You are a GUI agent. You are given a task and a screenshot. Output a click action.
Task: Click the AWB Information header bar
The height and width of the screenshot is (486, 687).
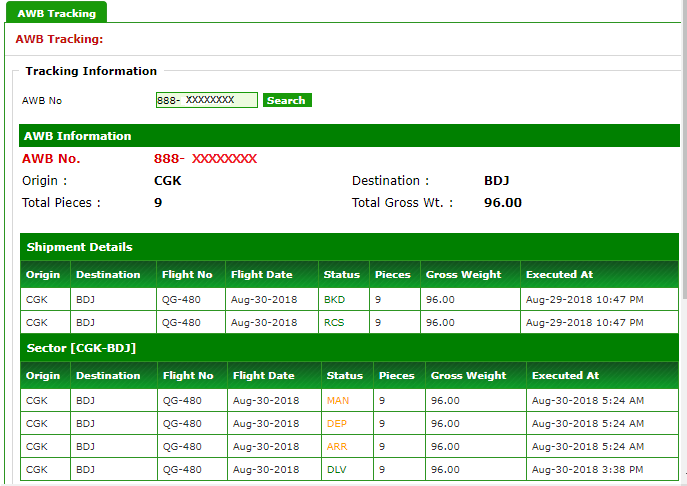[x=349, y=136]
